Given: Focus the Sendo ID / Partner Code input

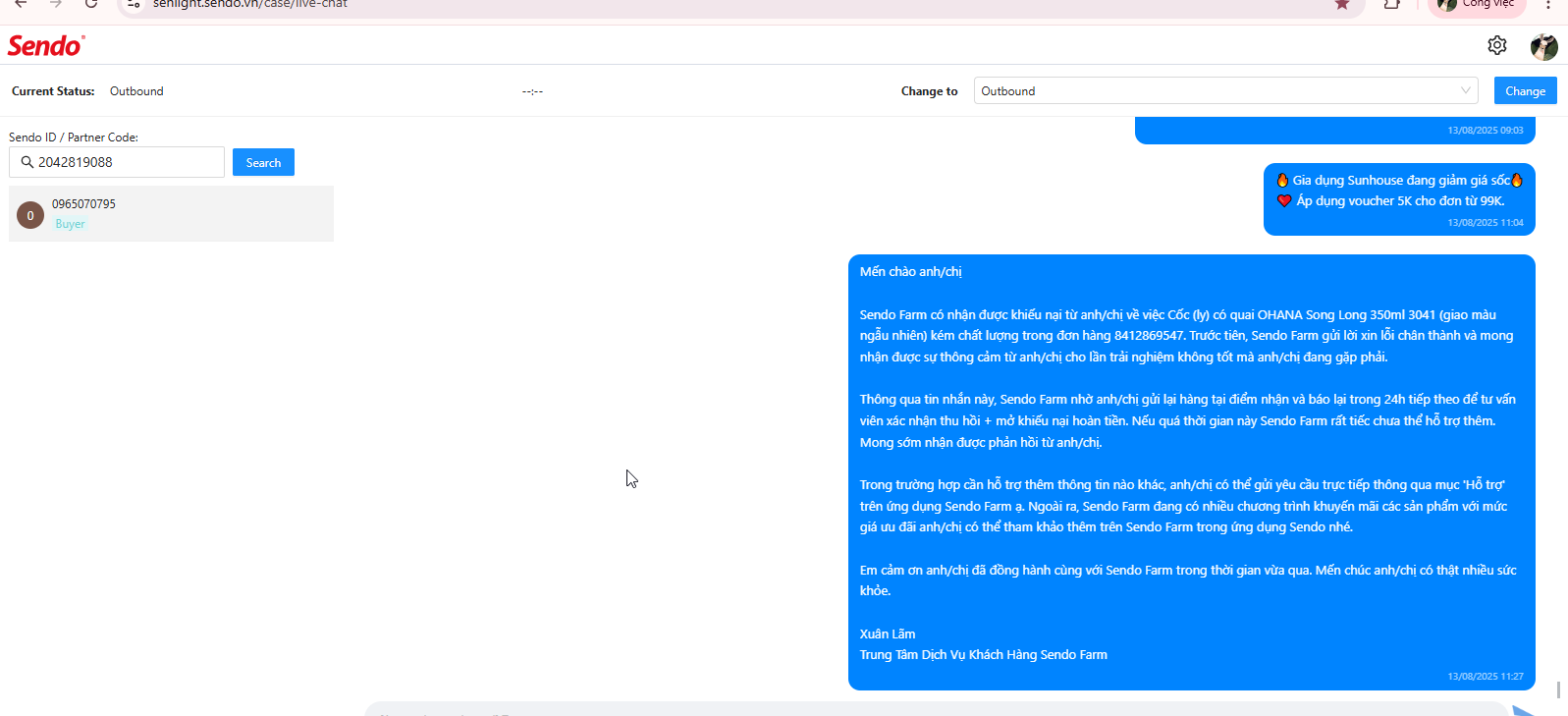Looking at the screenshot, I should pos(117,162).
